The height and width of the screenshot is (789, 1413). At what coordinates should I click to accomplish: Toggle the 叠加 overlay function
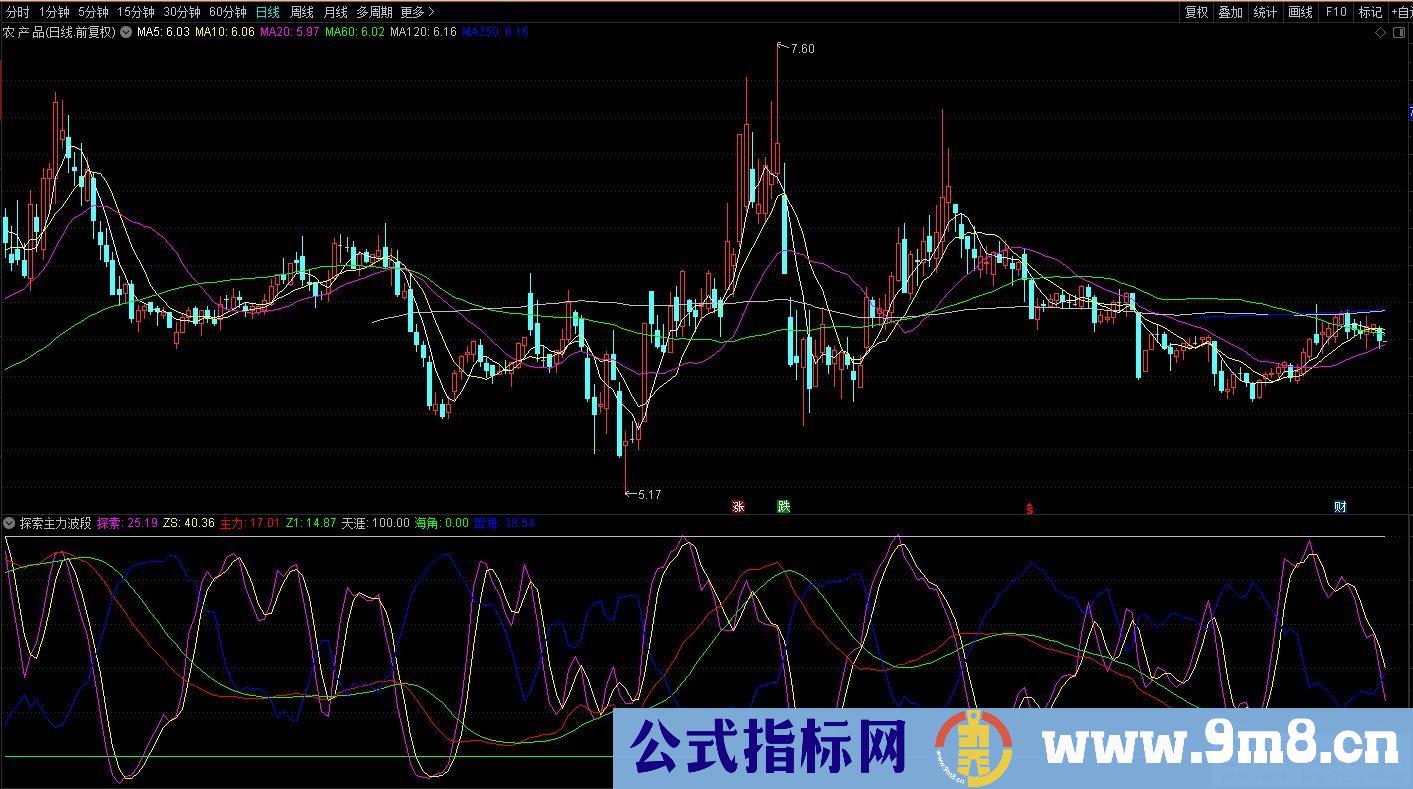point(1229,12)
